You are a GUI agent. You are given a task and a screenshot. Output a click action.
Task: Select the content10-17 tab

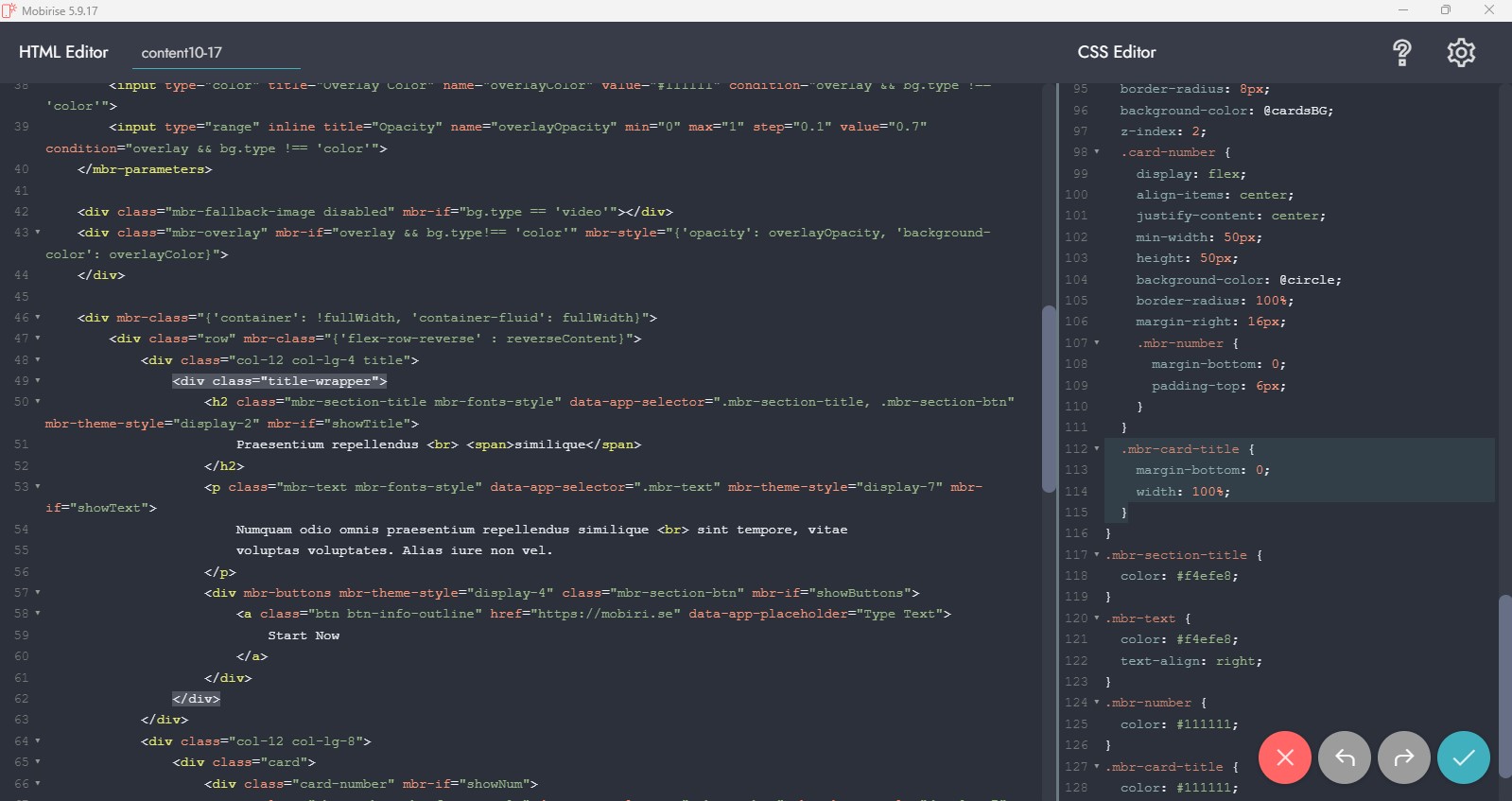pyautogui.click(x=182, y=53)
